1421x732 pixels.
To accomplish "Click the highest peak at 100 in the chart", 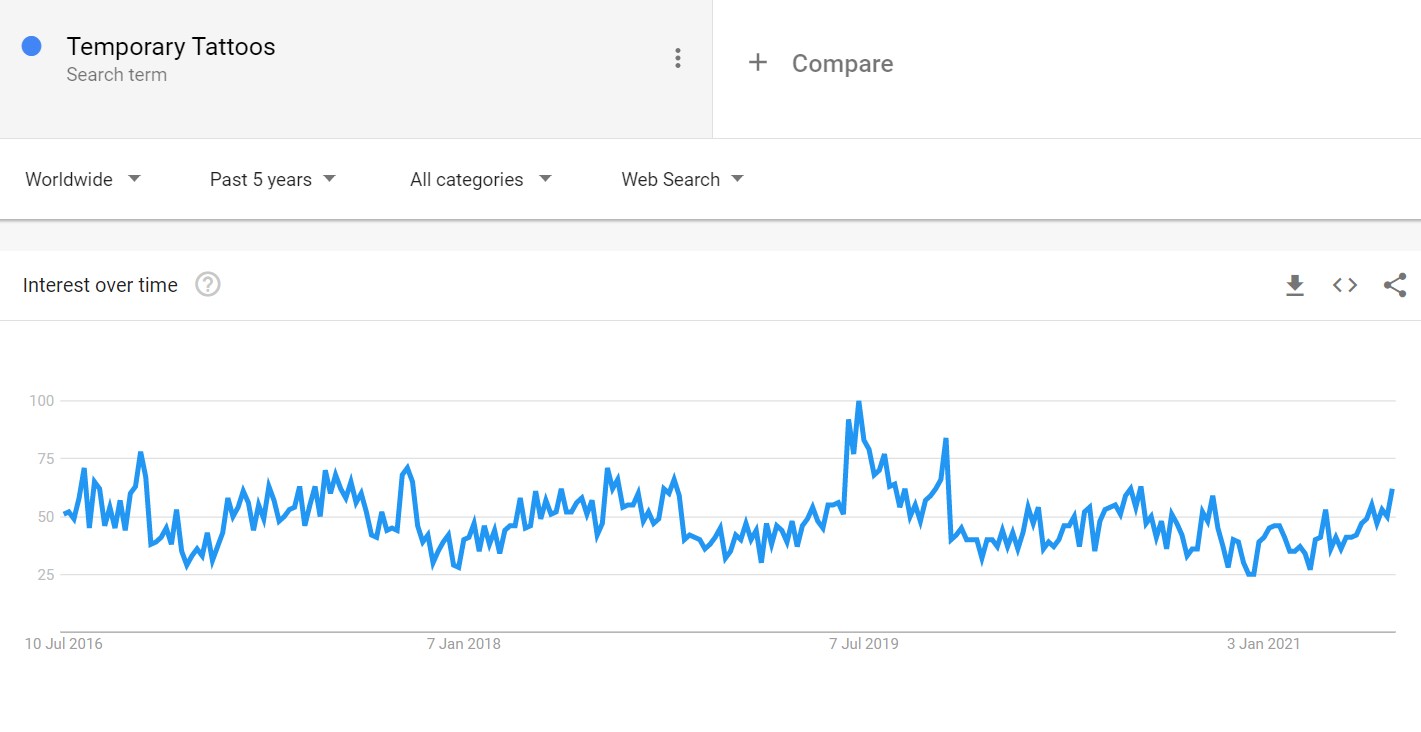I will [858, 402].
